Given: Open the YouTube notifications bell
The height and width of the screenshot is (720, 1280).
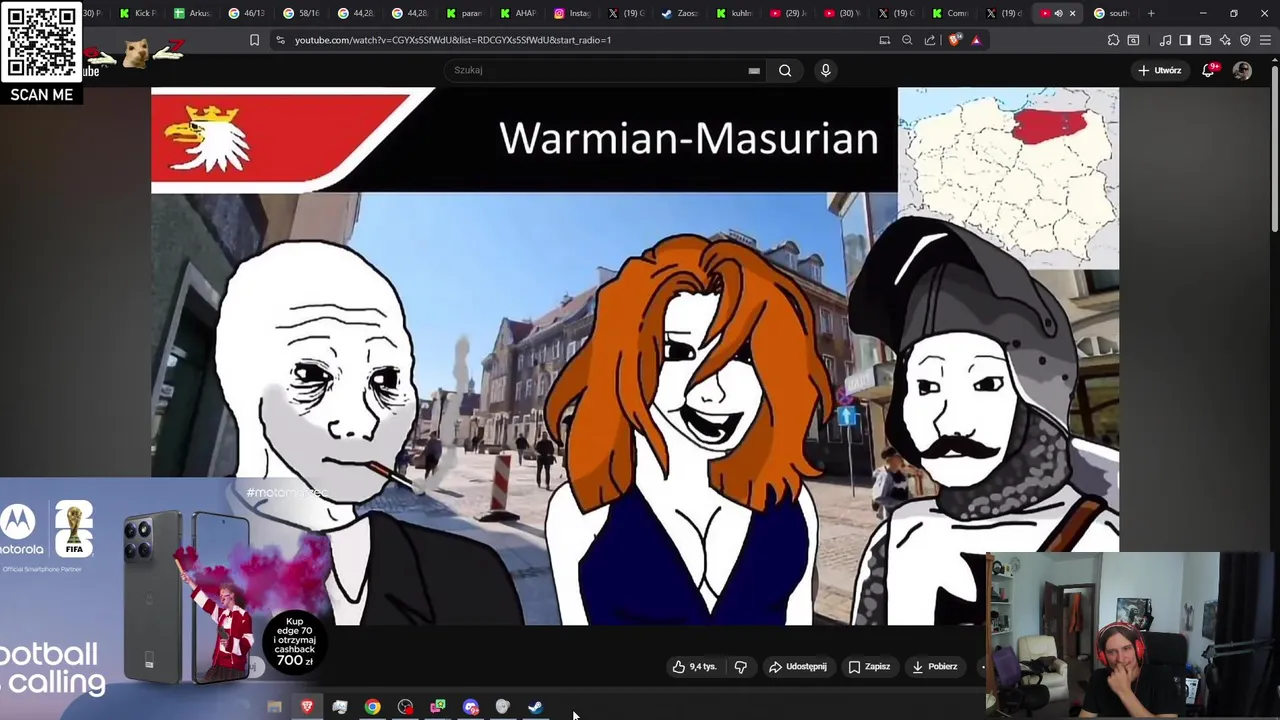Looking at the screenshot, I should click(1208, 70).
